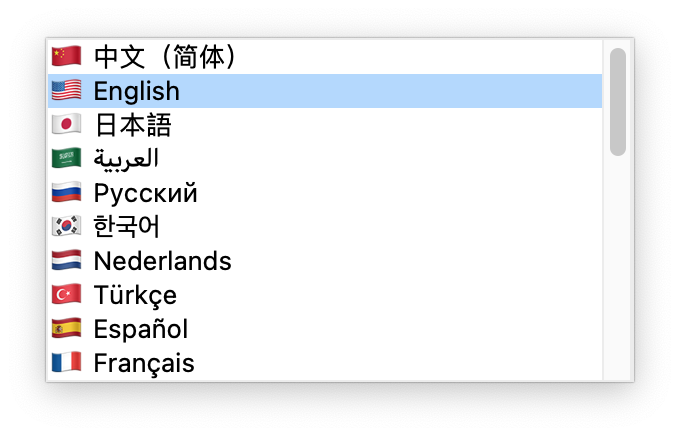Choose English from the language list
Screen dimensions: 680x436
(x=136, y=91)
